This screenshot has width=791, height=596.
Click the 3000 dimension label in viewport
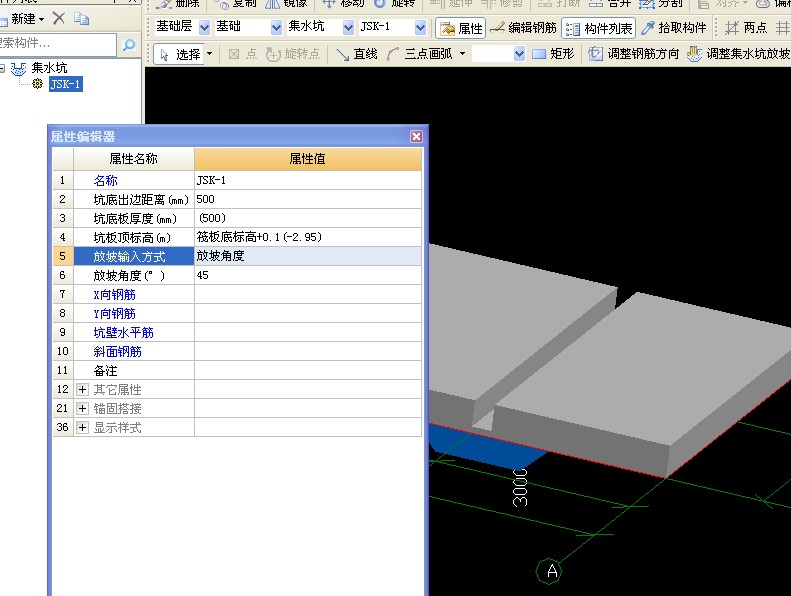(x=520, y=487)
